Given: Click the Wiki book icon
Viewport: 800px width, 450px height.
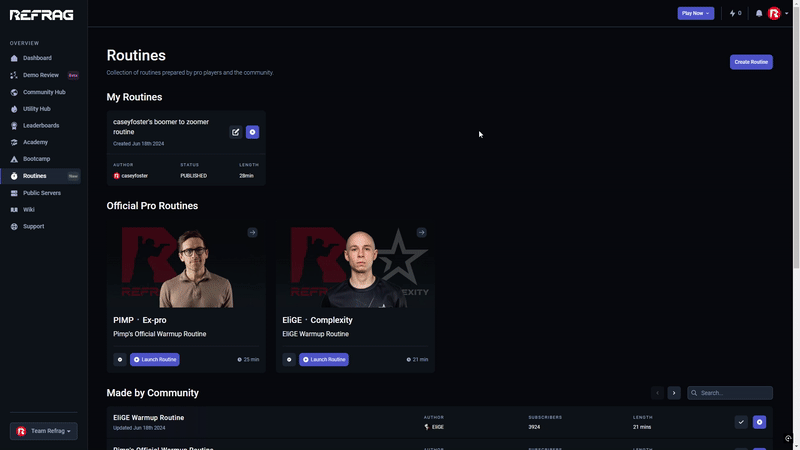Looking at the screenshot, I should pyautogui.click(x=14, y=210).
